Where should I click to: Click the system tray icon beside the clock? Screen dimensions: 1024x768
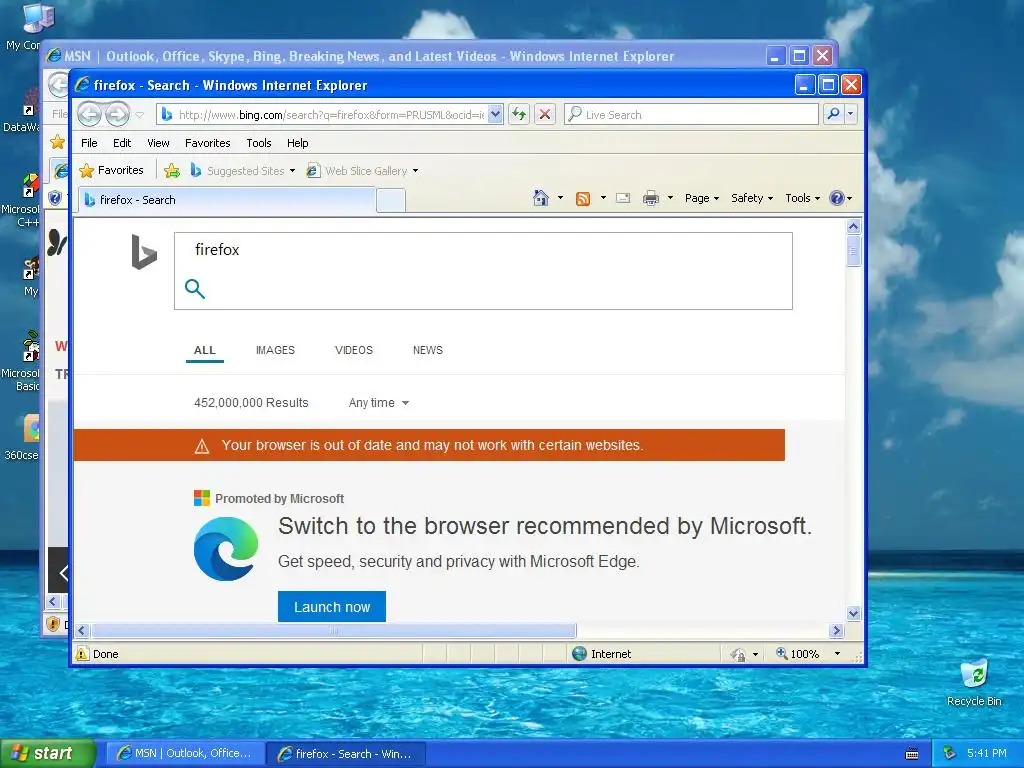[x=950, y=753]
